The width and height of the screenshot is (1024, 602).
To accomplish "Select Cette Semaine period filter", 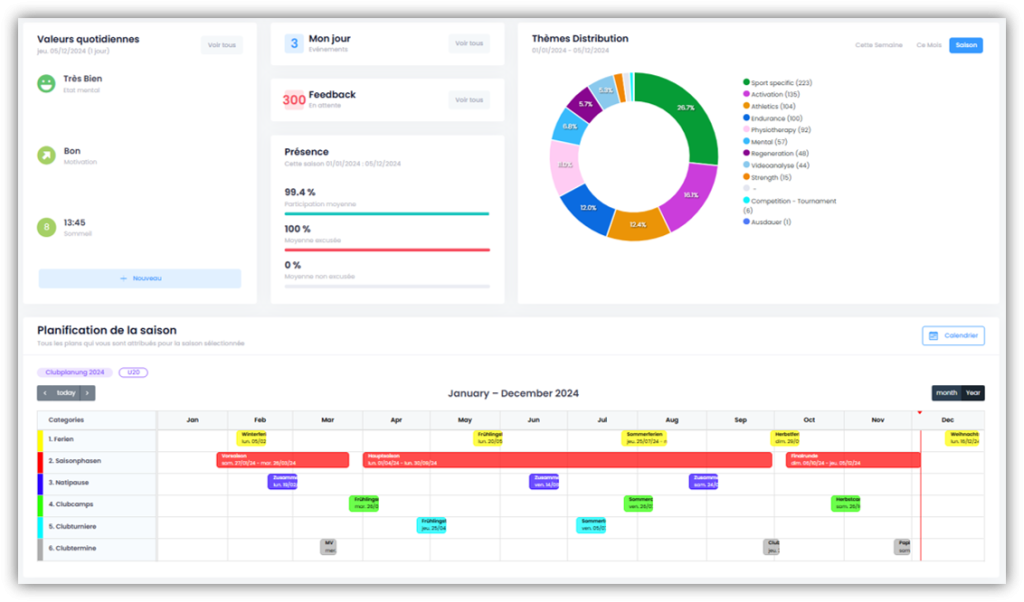I will click(x=878, y=45).
